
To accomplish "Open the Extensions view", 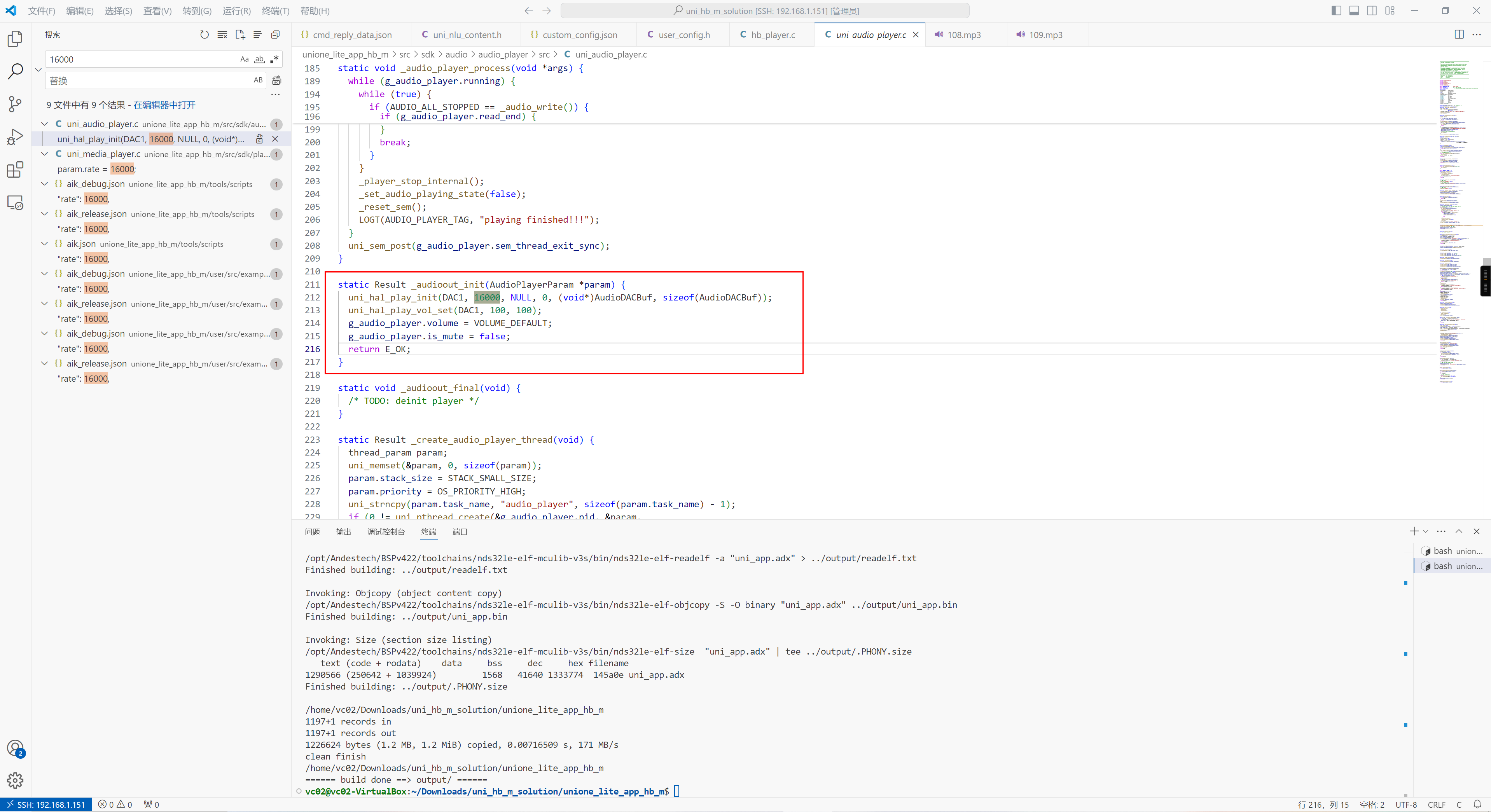I will tap(15, 170).
